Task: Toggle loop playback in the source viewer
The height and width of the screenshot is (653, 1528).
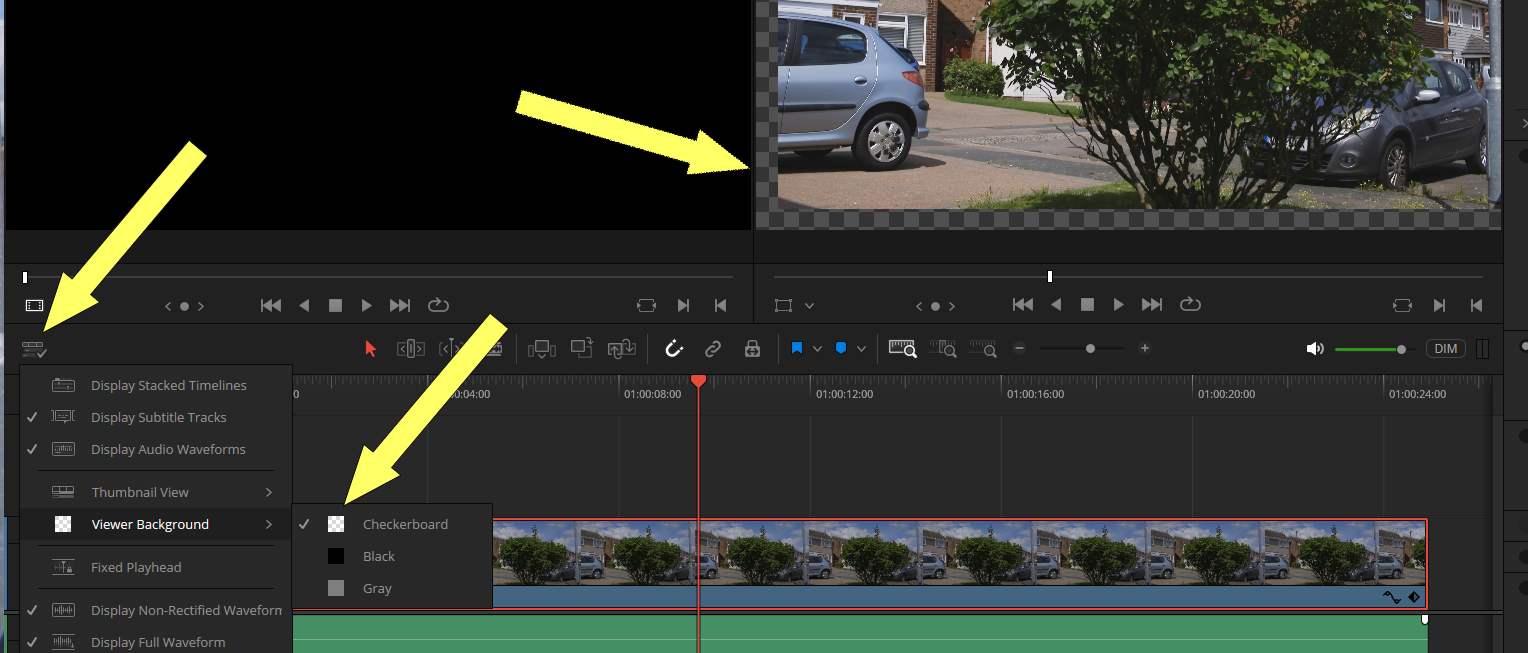Action: coord(438,305)
